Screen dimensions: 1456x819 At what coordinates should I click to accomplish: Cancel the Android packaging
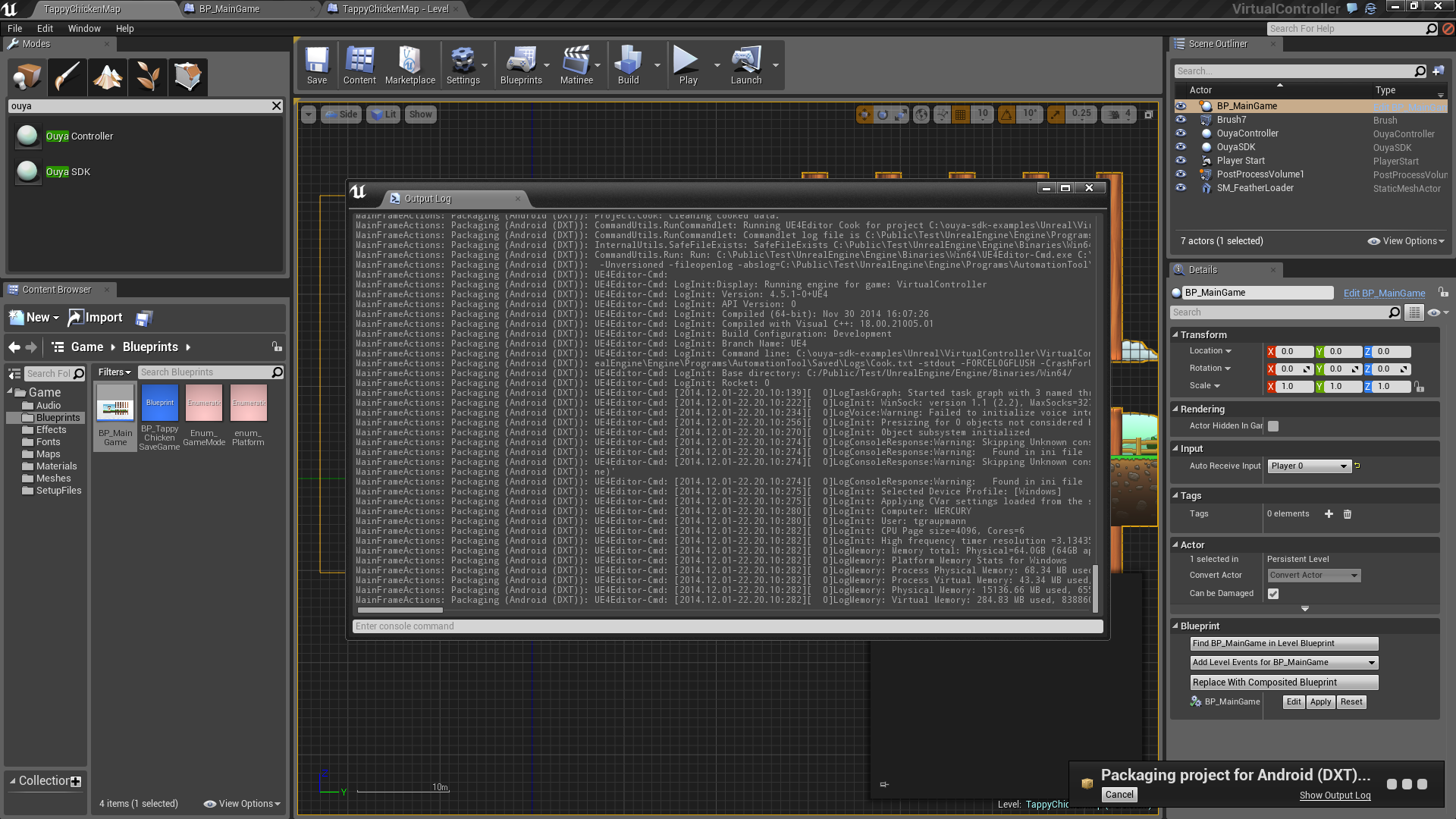pos(1119,795)
